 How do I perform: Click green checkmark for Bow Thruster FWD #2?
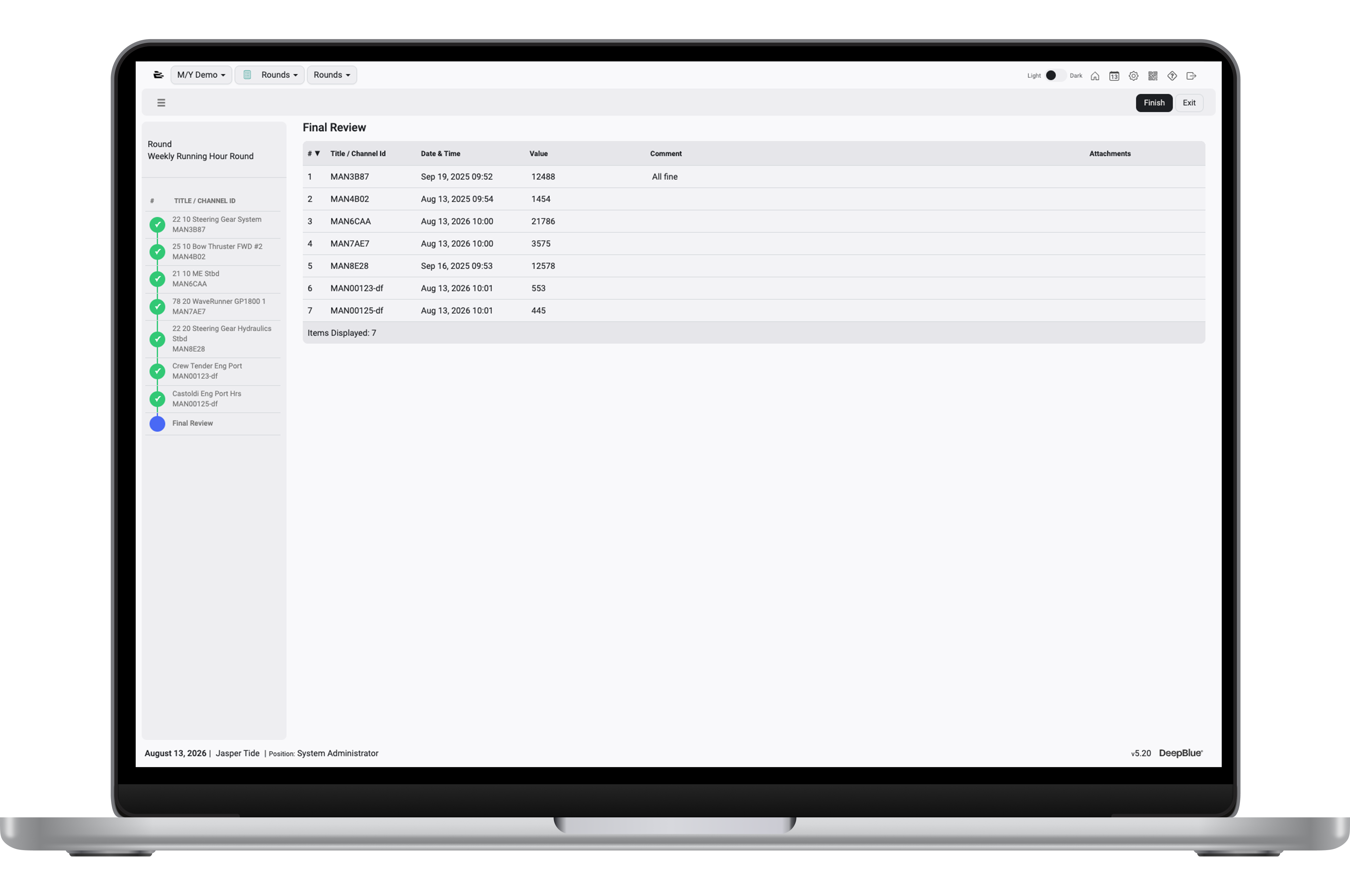[157, 252]
